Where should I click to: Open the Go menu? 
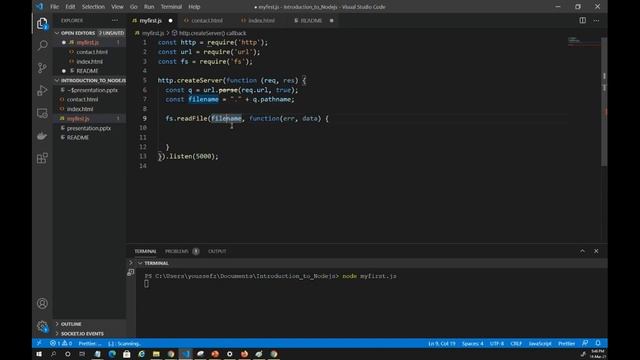[133, 7]
